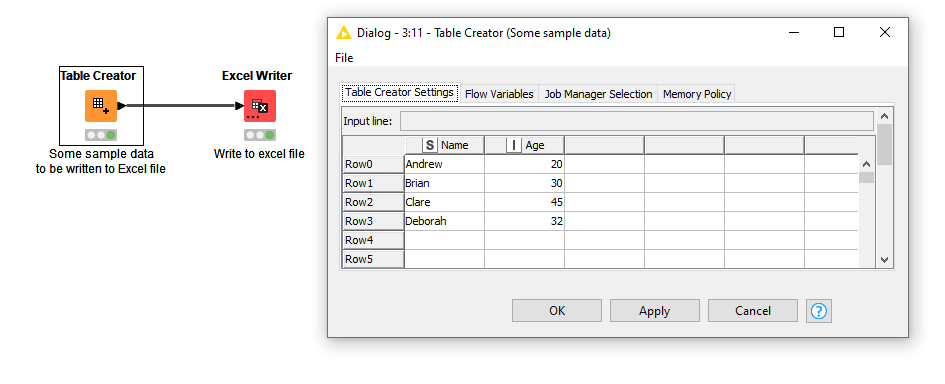Click the Apply button
Image resolution: width=945 pixels, height=384 pixels.
click(x=655, y=311)
